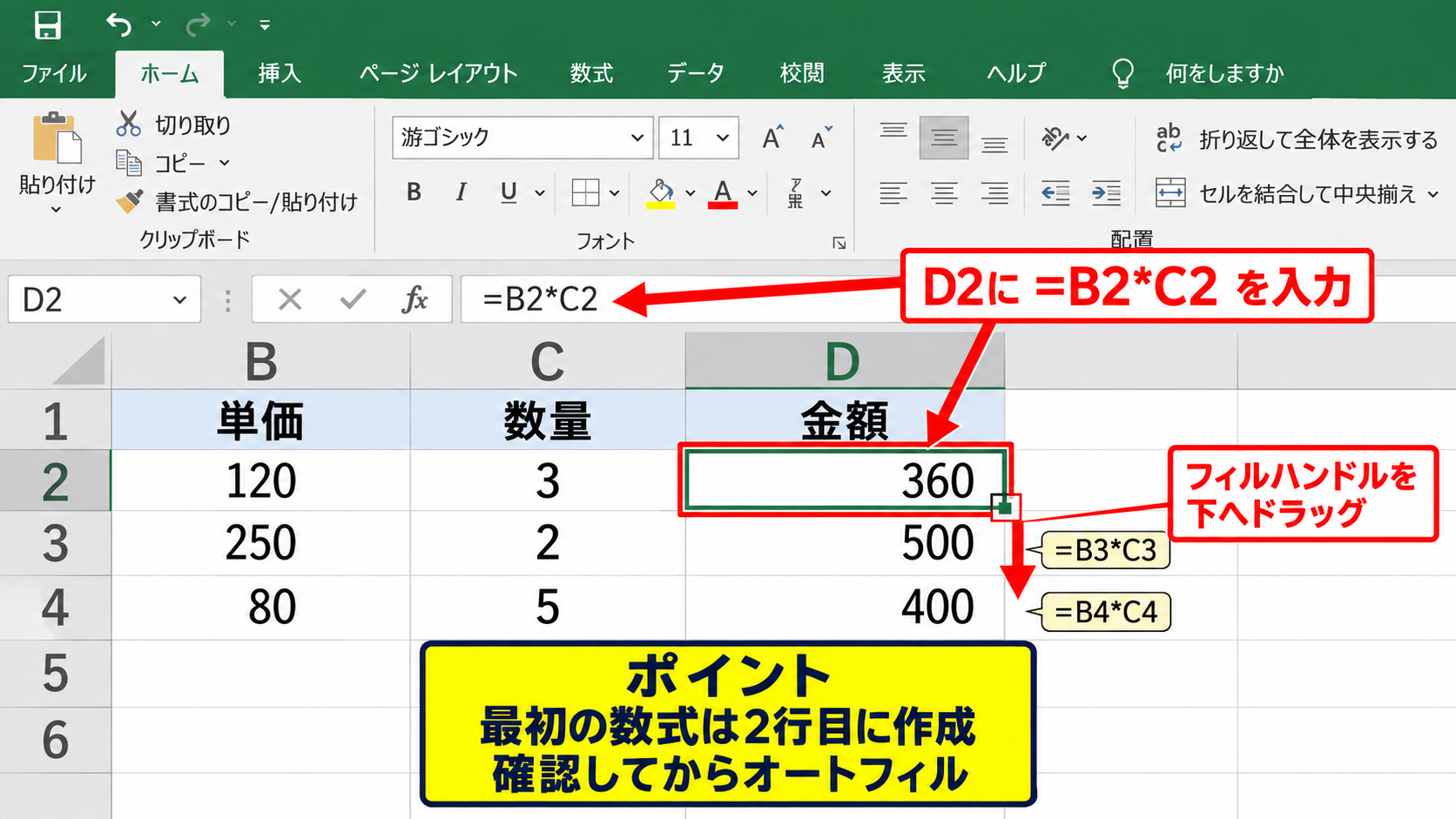The height and width of the screenshot is (819, 1456).
Task: Open Customize Quick Access Toolbar menu
Action: [x=264, y=25]
